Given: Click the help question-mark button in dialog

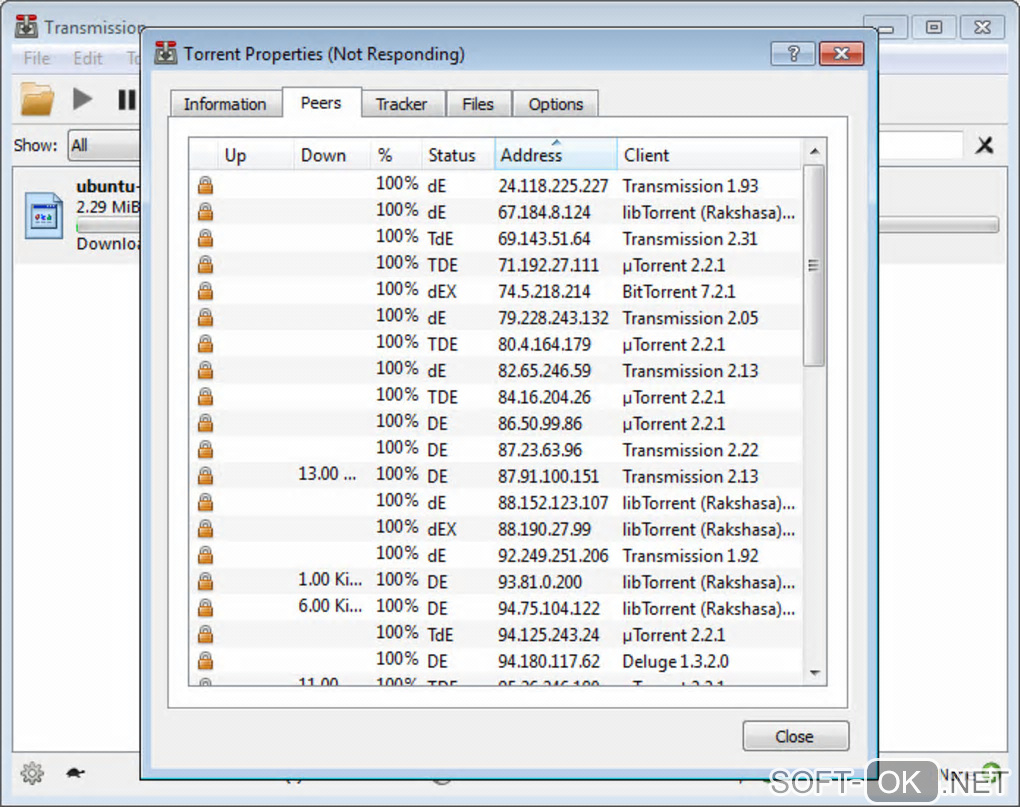Looking at the screenshot, I should (792, 53).
